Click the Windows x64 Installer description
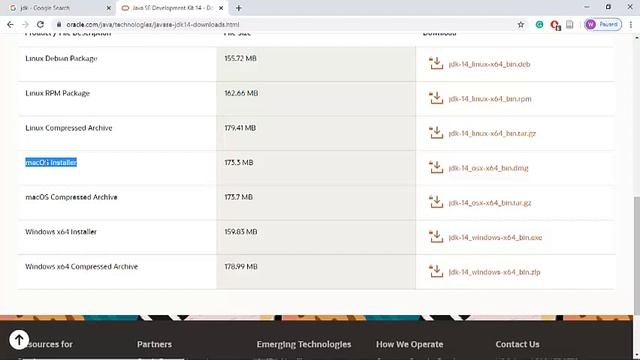This screenshot has height=360, width=640. click(x=61, y=232)
